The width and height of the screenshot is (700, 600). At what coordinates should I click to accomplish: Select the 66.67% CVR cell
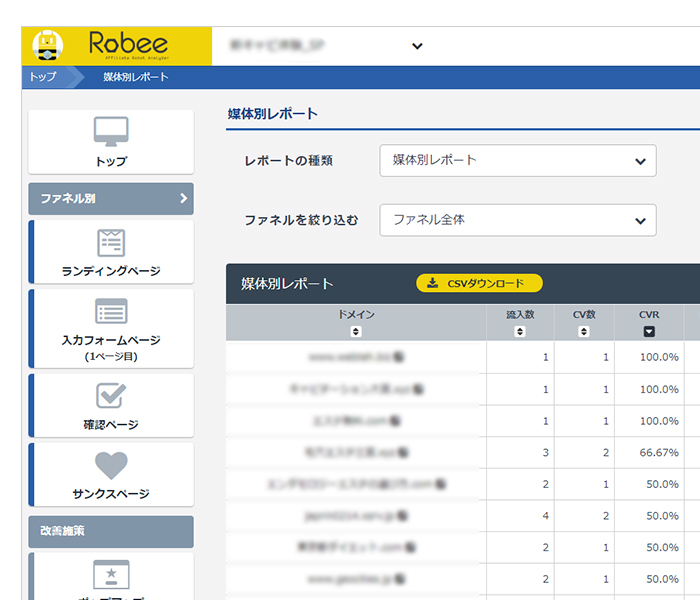pyautogui.click(x=649, y=453)
